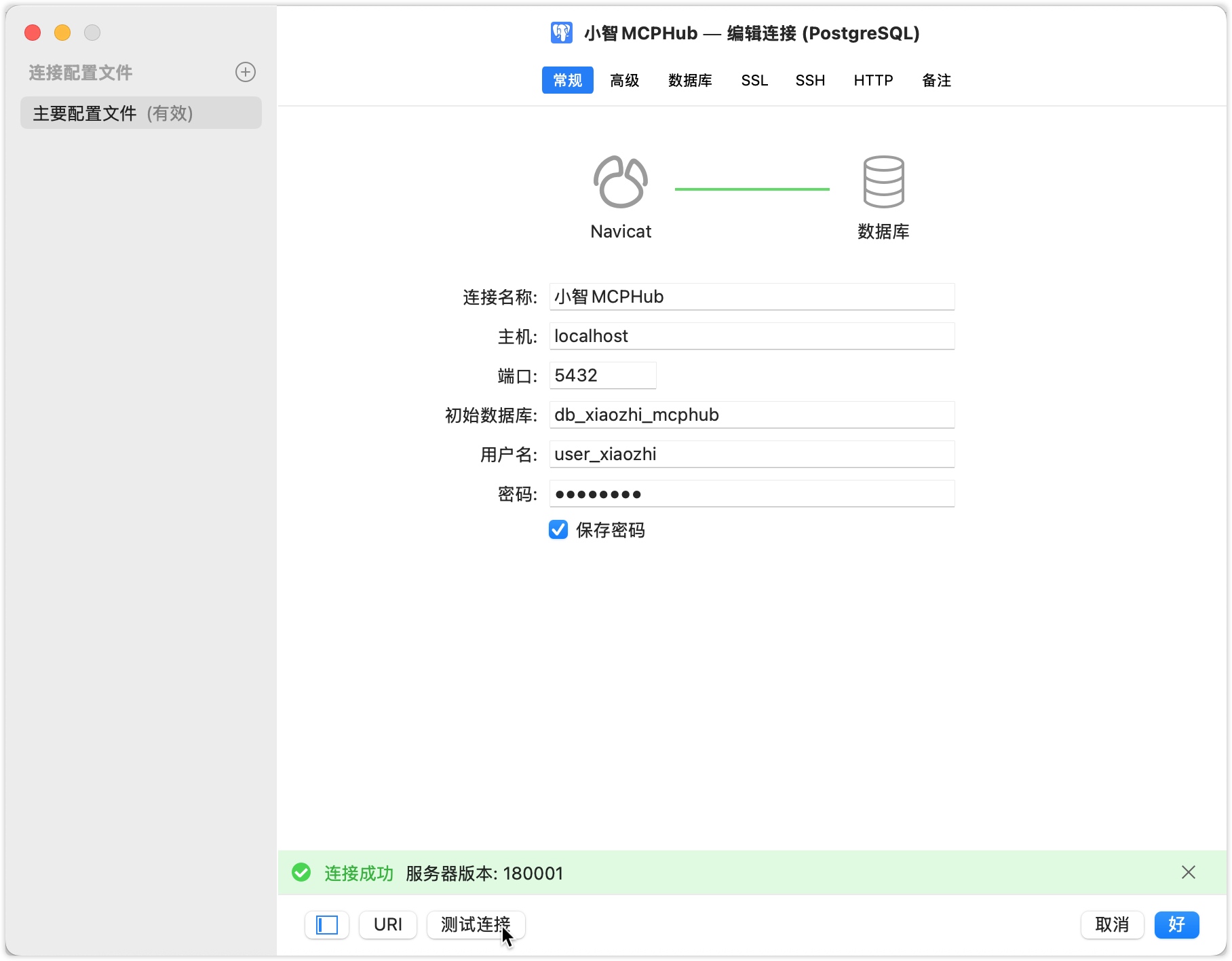The height and width of the screenshot is (961, 1232).
Task: Toggle the sidebar panel icon button
Action: [327, 924]
